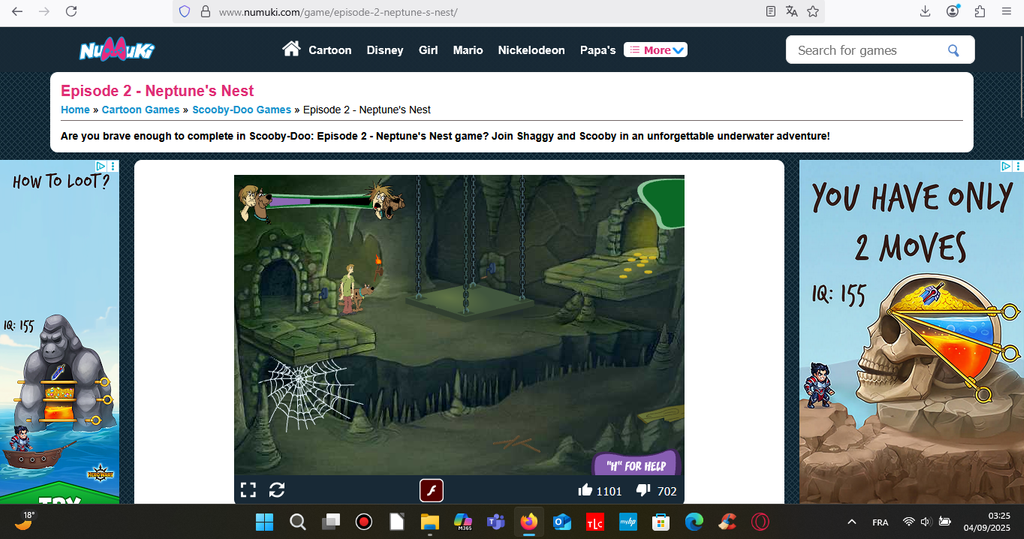Open the Nickelodeon category menu
Image resolution: width=1024 pixels, height=539 pixels.
click(531, 50)
